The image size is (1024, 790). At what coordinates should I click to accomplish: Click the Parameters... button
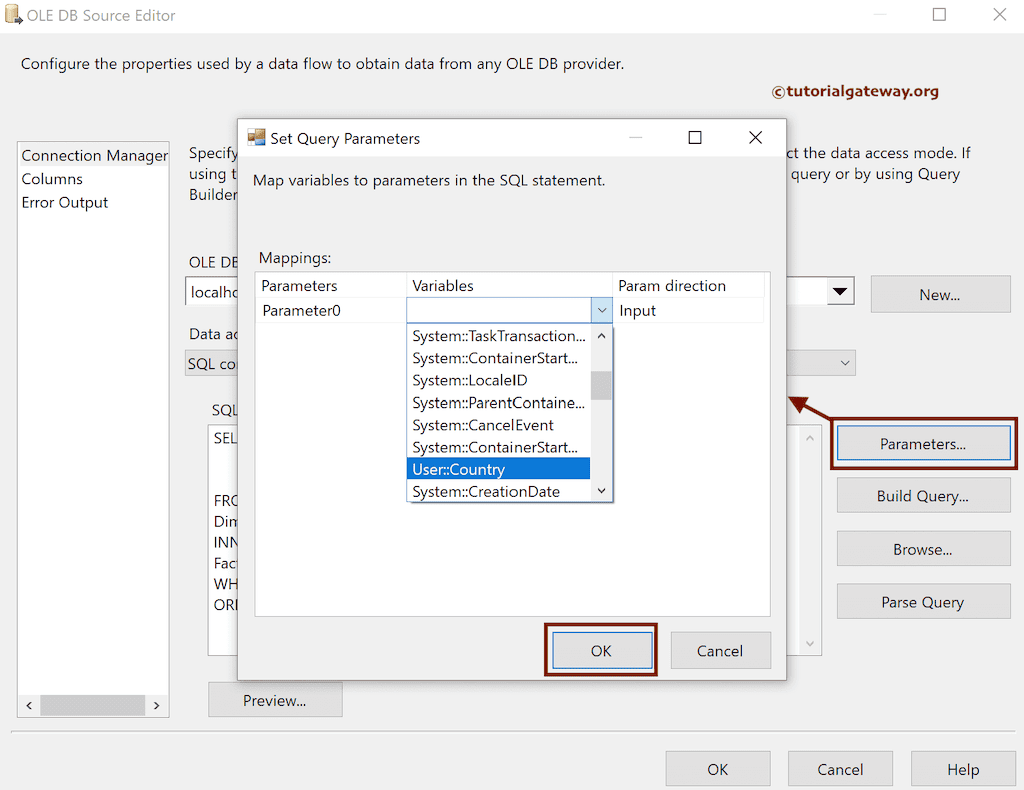922,441
